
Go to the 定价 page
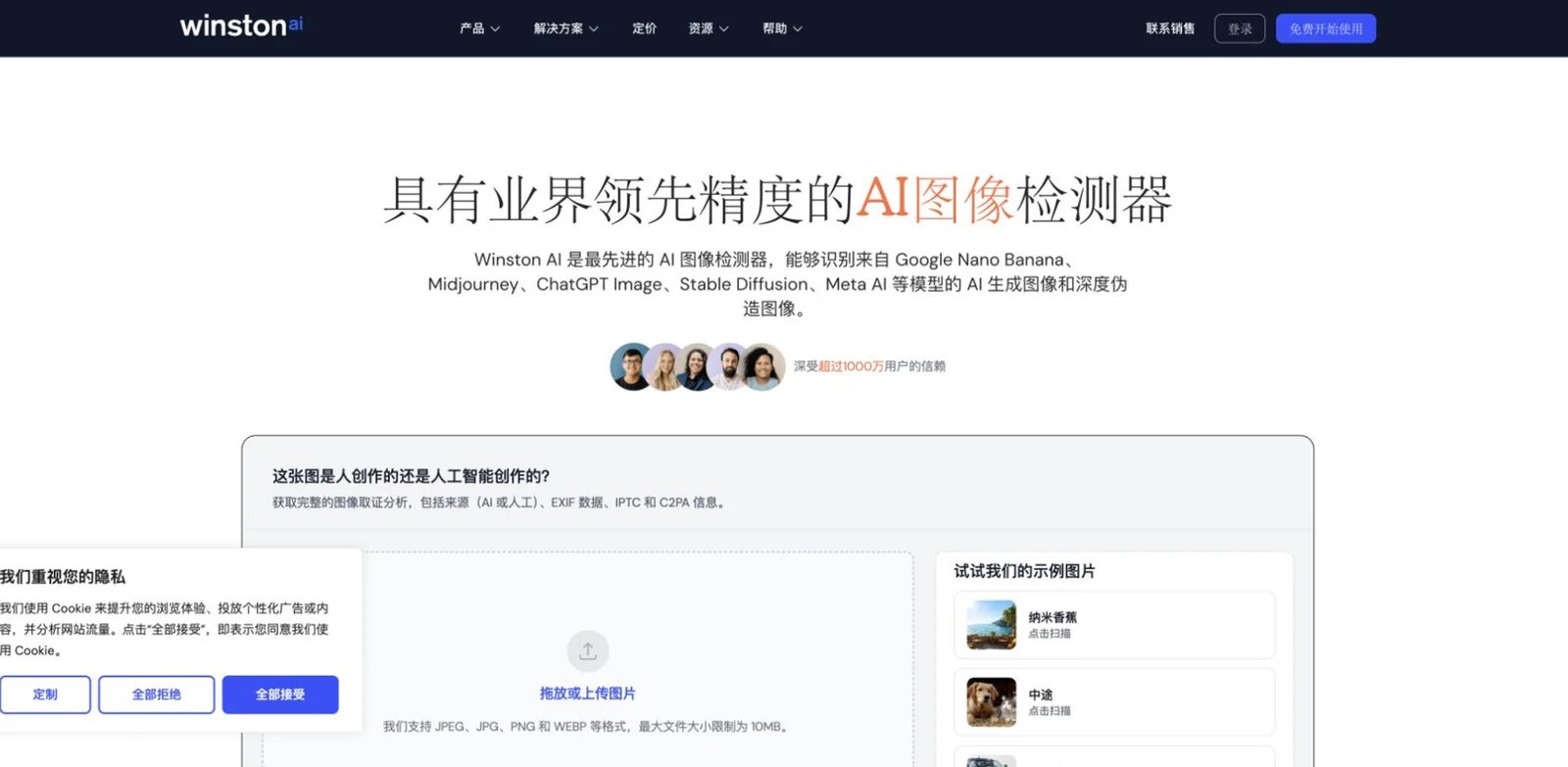[644, 28]
